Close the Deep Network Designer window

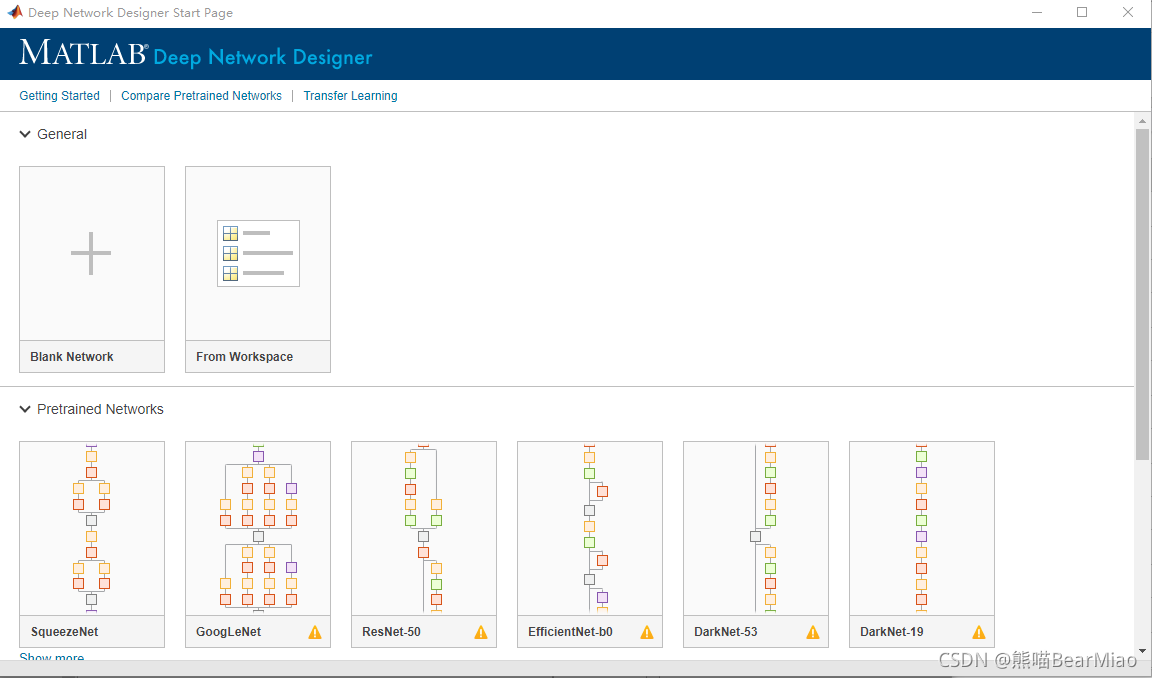[x=1128, y=12]
